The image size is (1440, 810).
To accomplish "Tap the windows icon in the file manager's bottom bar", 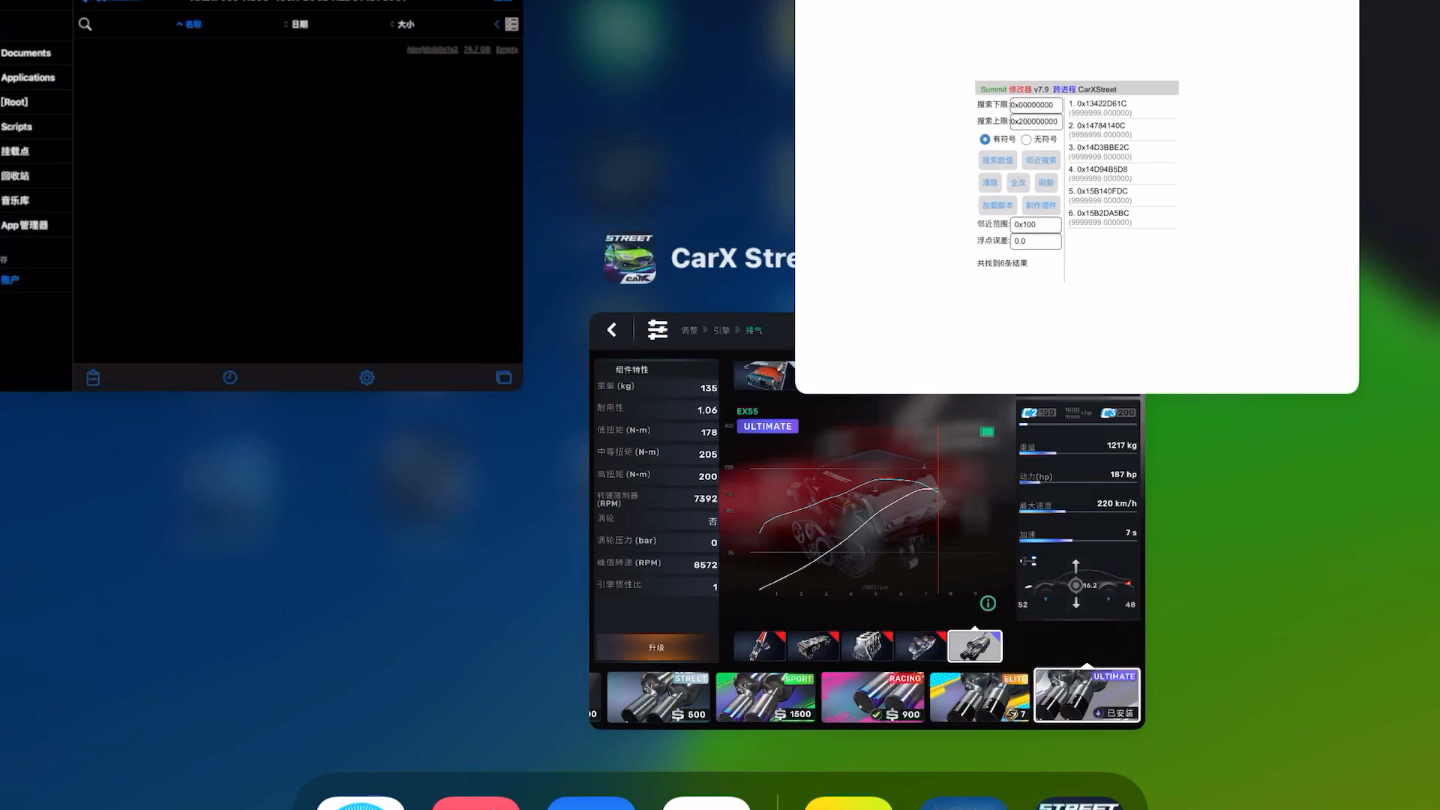I will point(504,378).
